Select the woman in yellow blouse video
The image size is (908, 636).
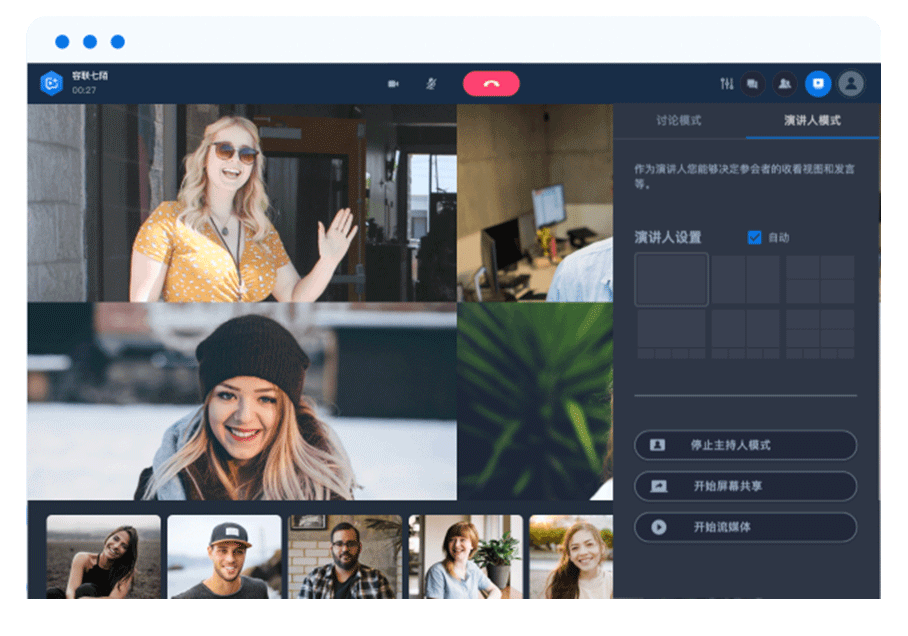tap(242, 203)
